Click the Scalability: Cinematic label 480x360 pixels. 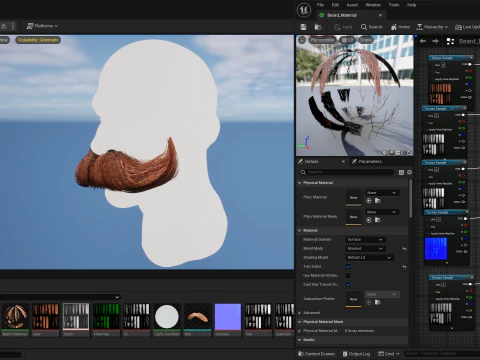point(38,40)
